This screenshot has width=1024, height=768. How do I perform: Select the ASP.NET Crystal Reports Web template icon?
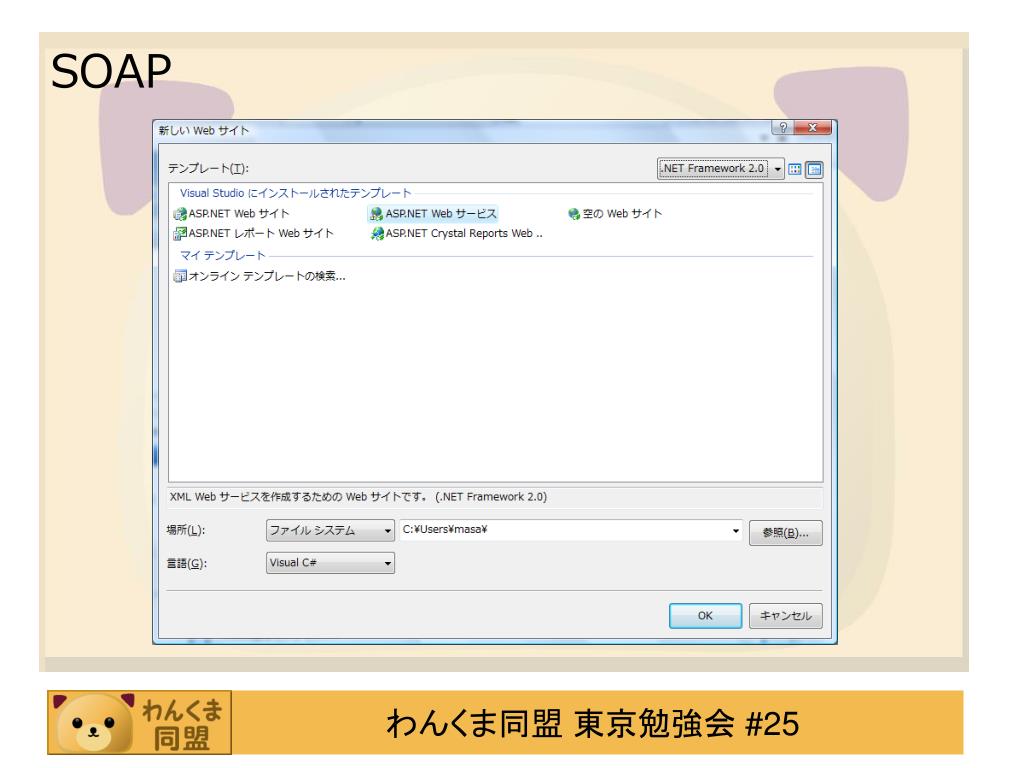tap(377, 234)
